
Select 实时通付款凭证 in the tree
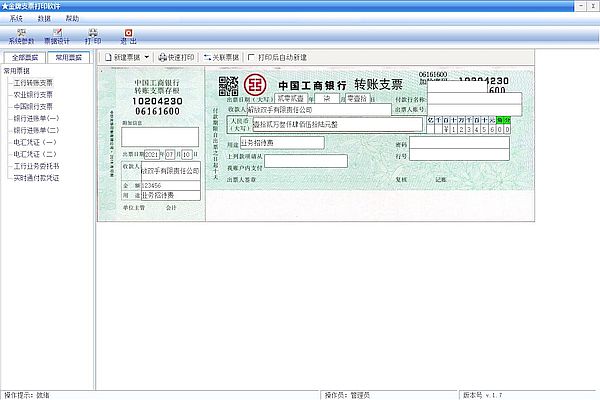(x=36, y=178)
